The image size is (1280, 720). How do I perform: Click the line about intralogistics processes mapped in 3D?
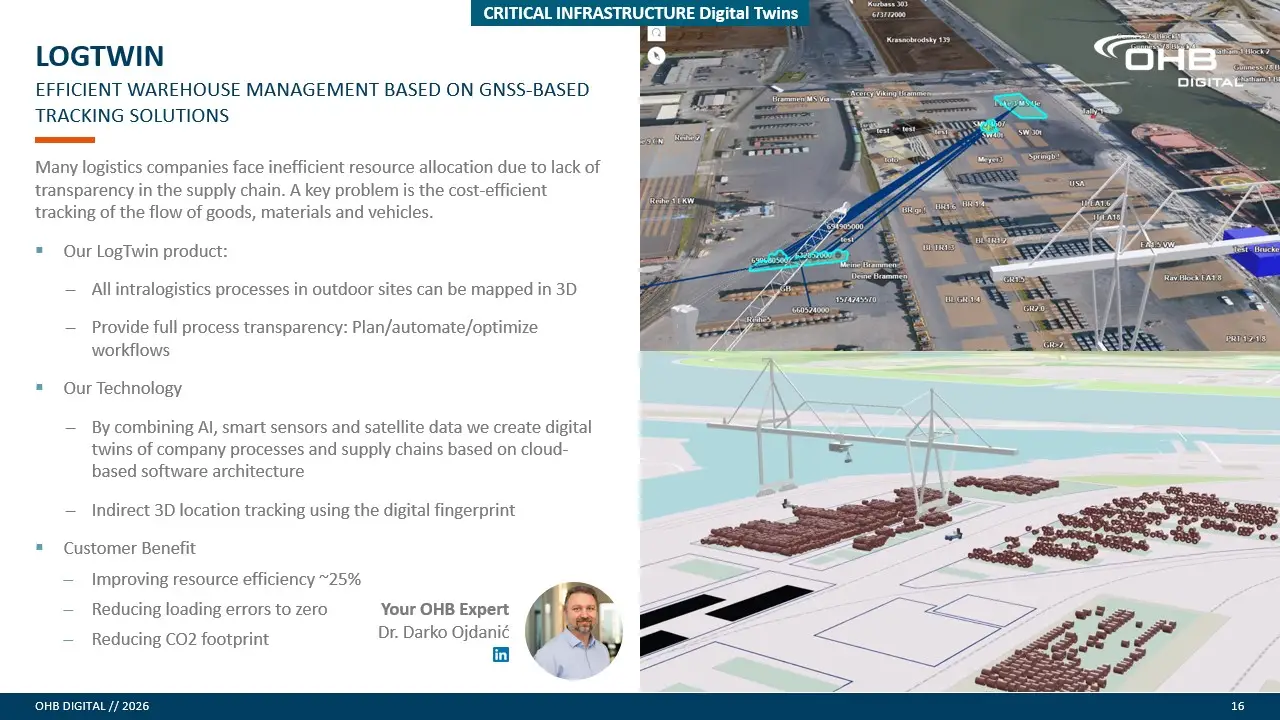coord(334,289)
